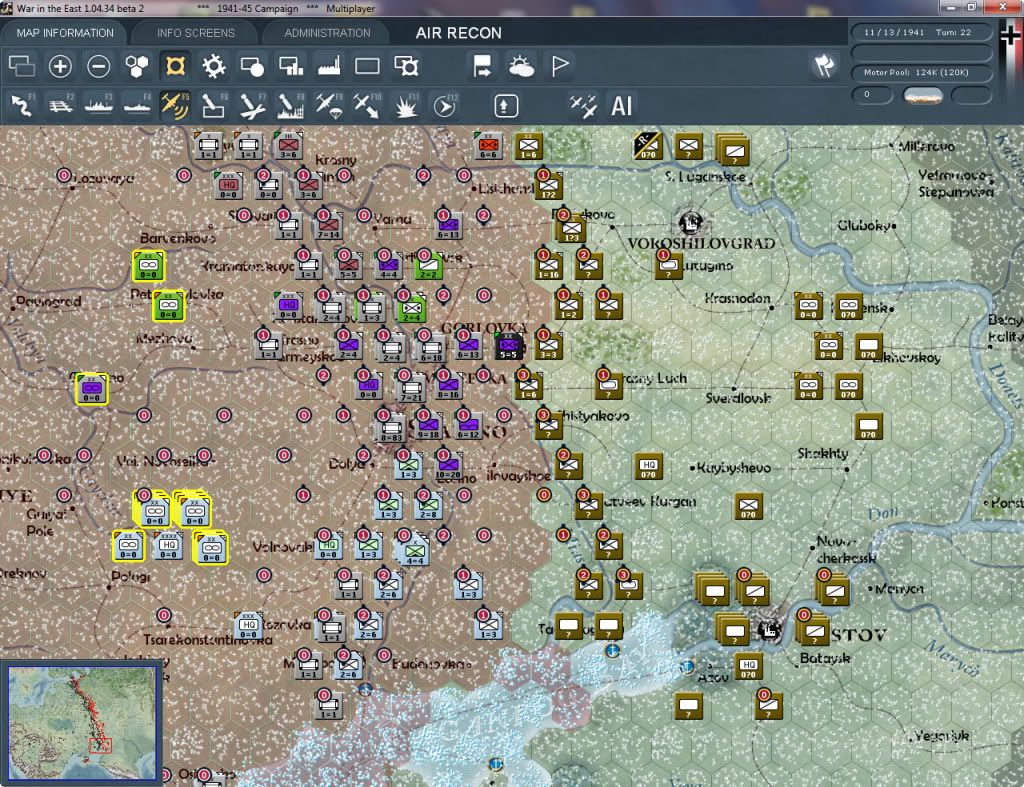1024x787 pixels.
Task: Select the dark 5=5 unit near Gorlovka
Action: (x=508, y=346)
